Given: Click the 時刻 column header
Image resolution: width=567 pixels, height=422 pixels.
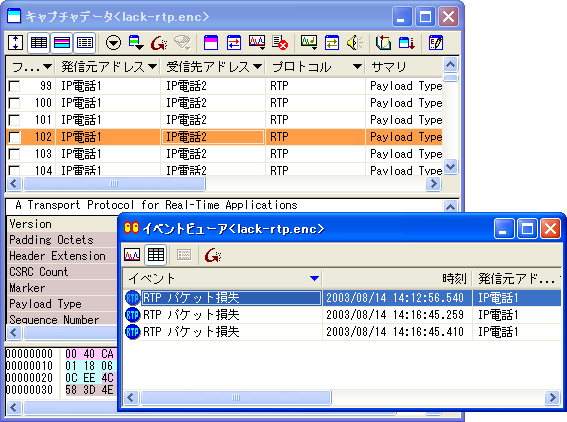Looking at the screenshot, I should (x=455, y=278).
